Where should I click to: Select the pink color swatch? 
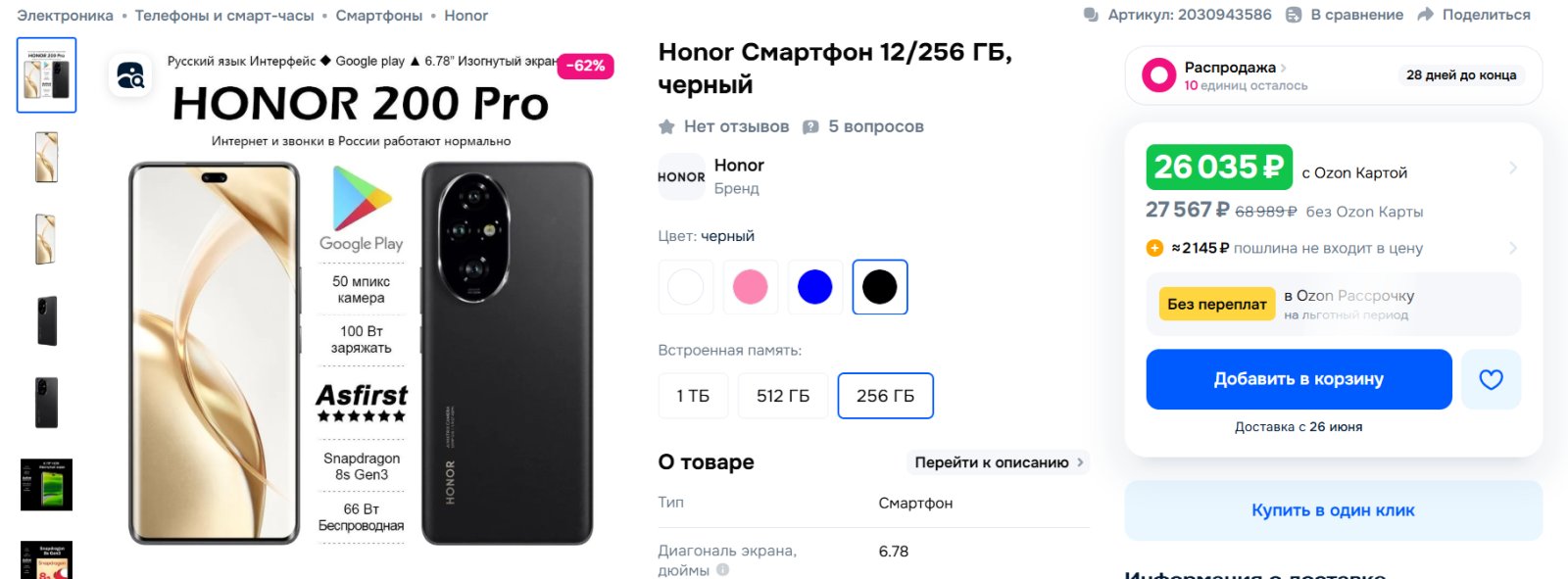pos(751,287)
